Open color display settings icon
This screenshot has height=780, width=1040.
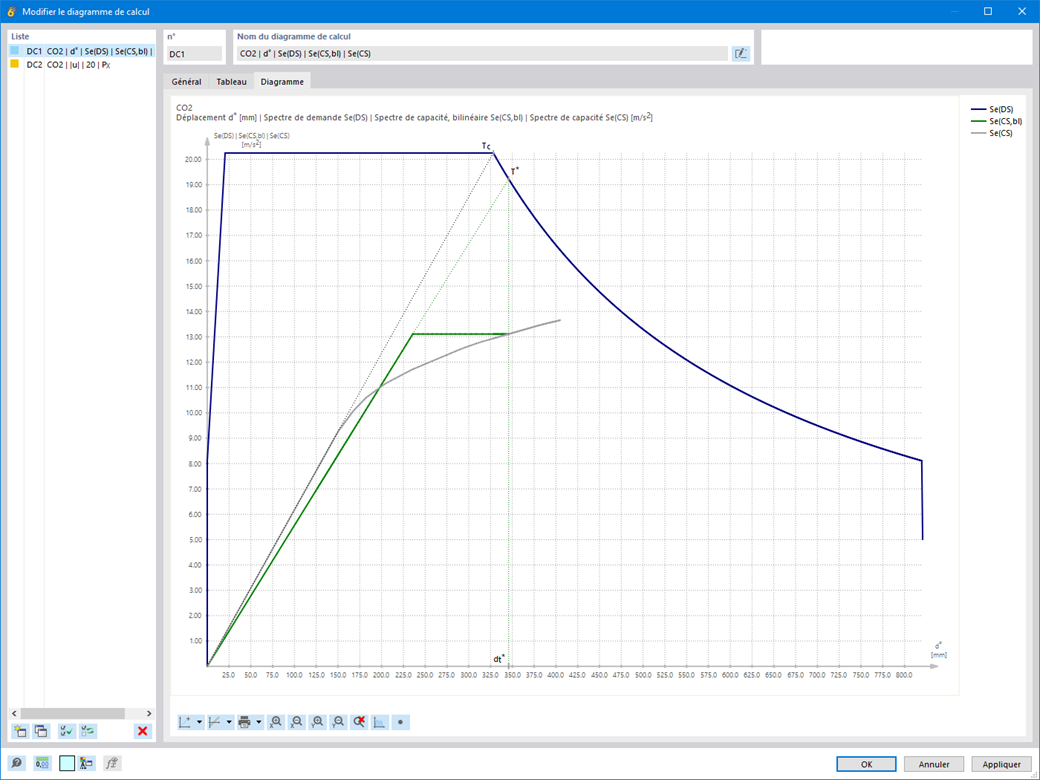point(87,763)
